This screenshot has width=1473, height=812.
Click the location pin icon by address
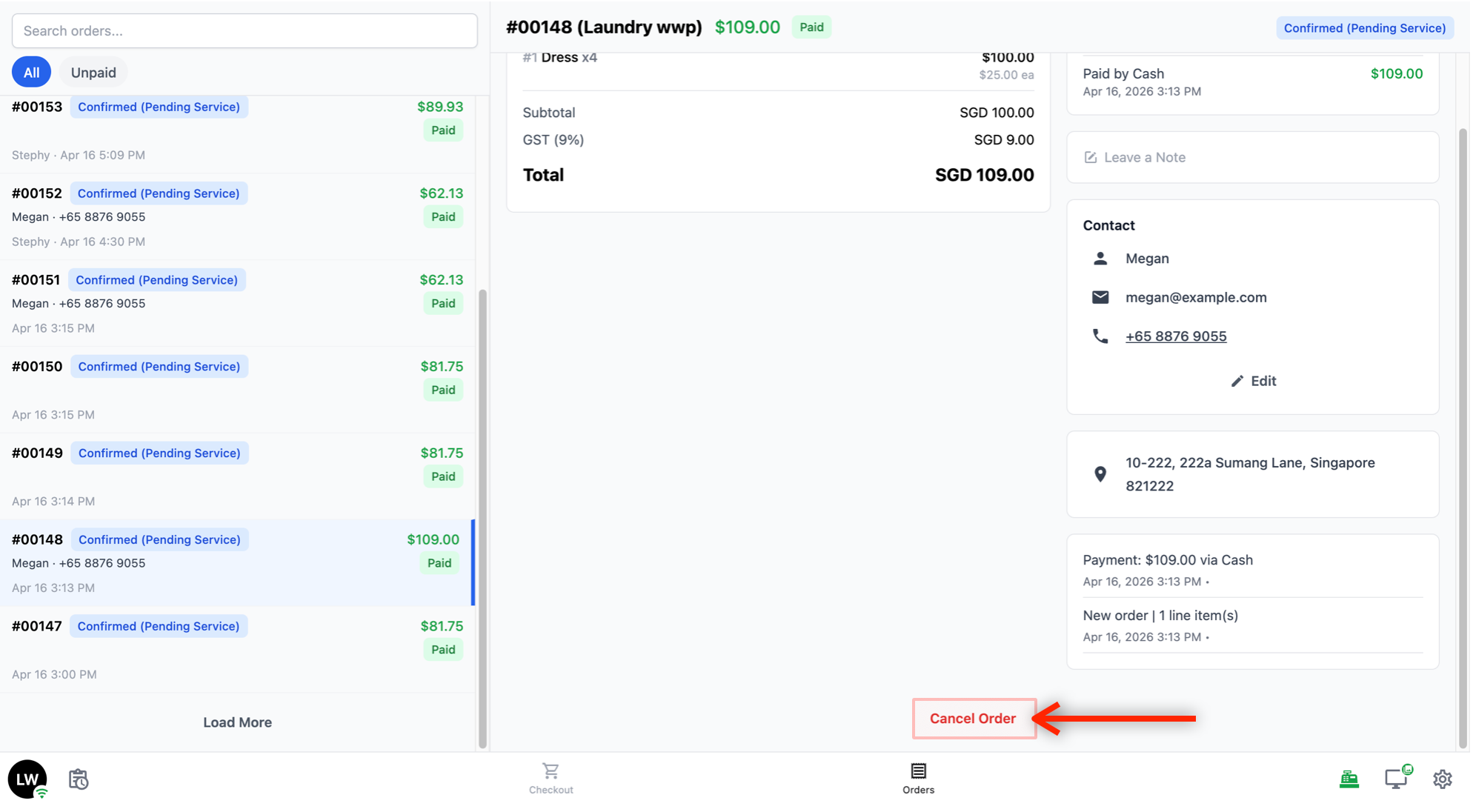pyautogui.click(x=1100, y=474)
